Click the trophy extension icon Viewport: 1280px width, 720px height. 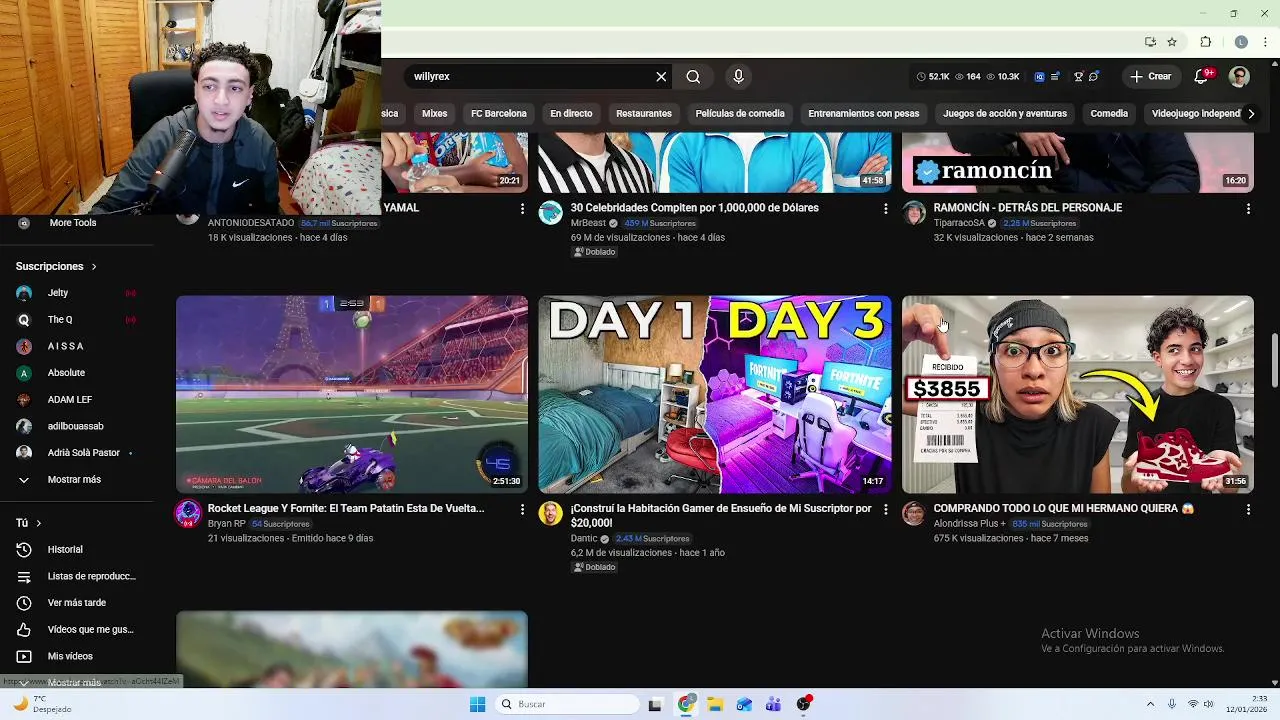[1078, 77]
